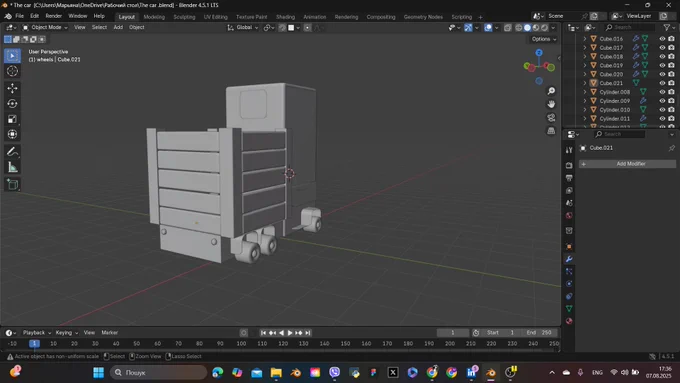The height and width of the screenshot is (383, 680).
Task: Select the Measure tool
Action: click(12, 167)
